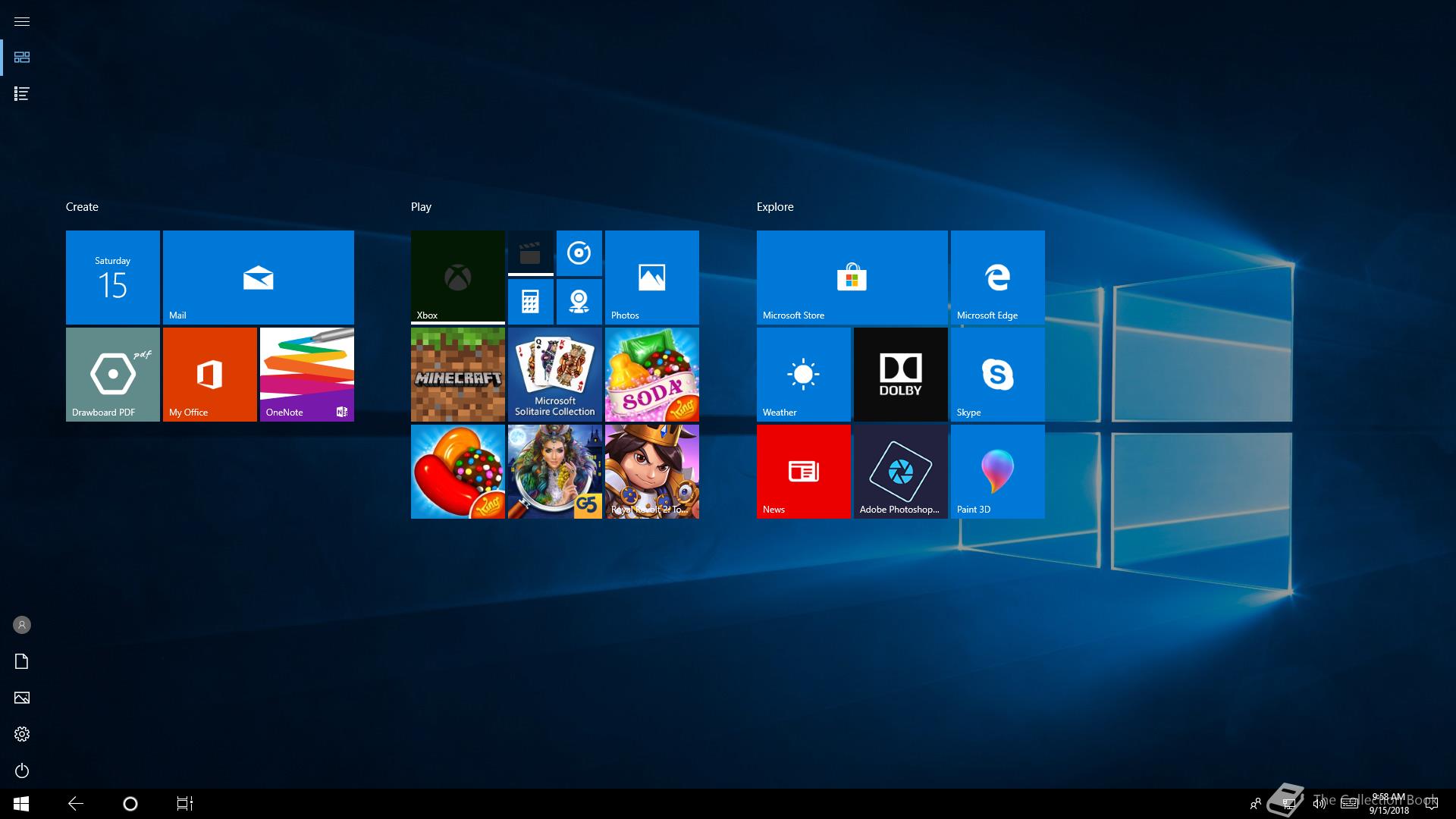Launch Drawboard PDF tile
The image size is (1456, 819).
(113, 375)
